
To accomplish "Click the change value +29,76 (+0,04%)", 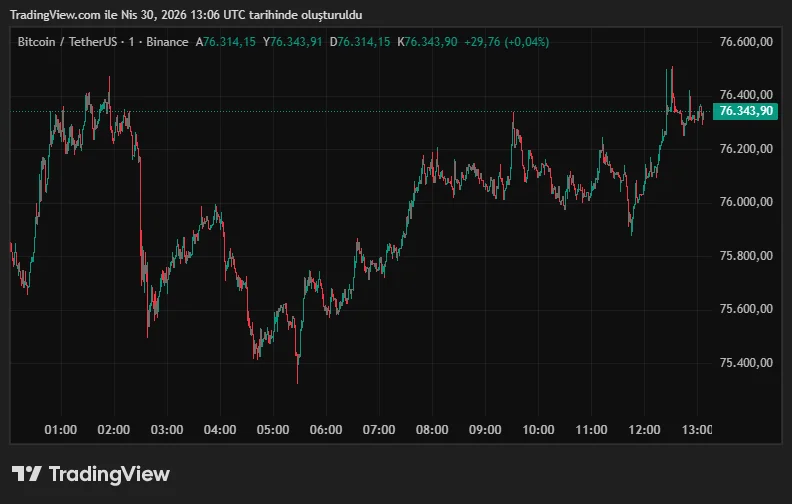I will point(507,42).
